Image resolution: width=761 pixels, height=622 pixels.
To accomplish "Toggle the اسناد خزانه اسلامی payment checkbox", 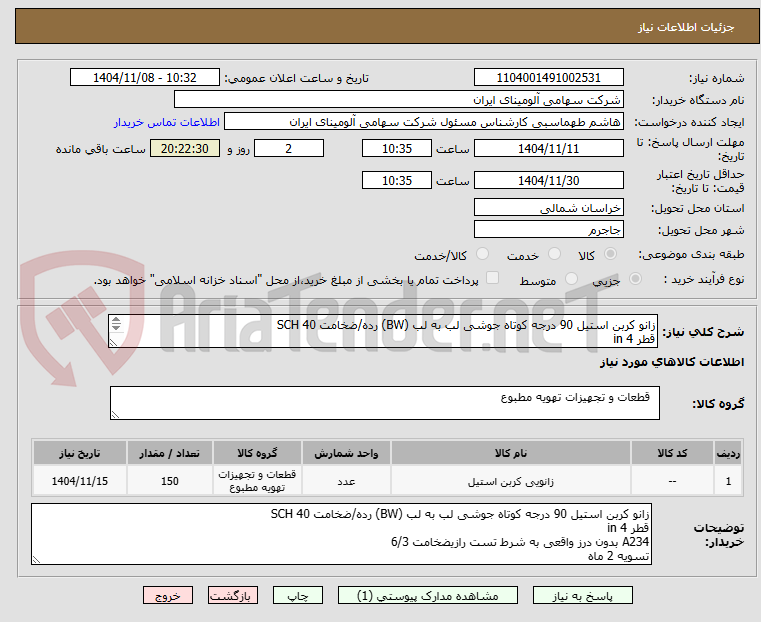I will click(493, 278).
